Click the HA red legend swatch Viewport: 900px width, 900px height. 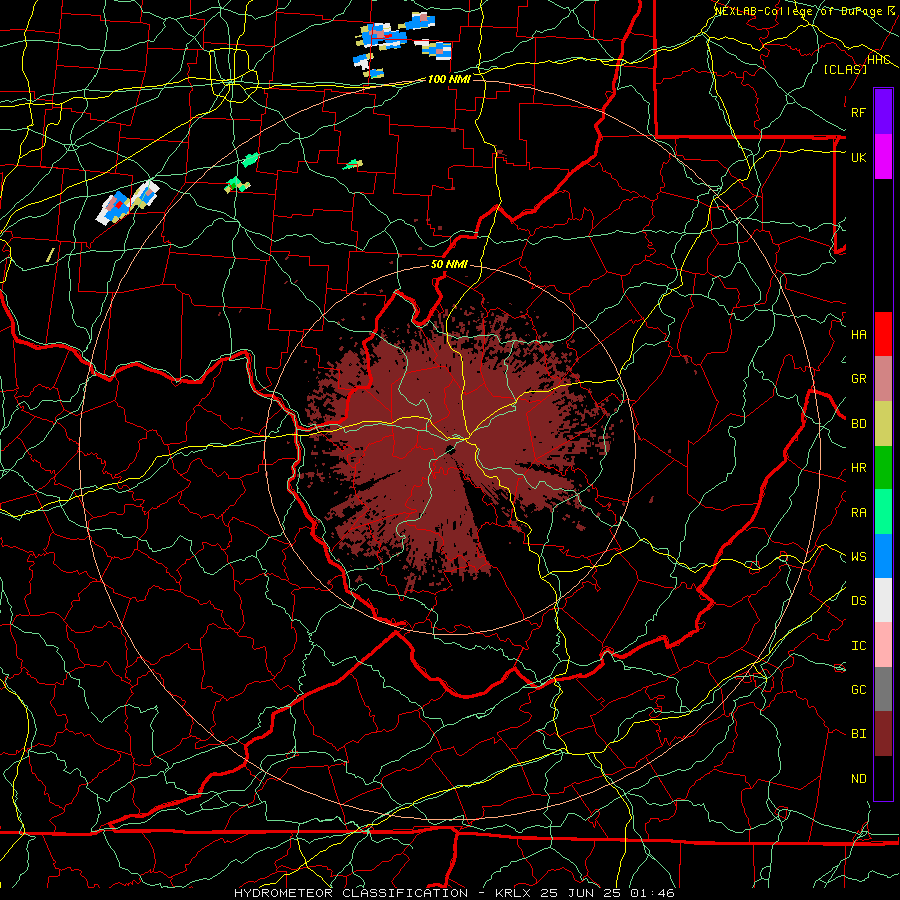coord(883,334)
